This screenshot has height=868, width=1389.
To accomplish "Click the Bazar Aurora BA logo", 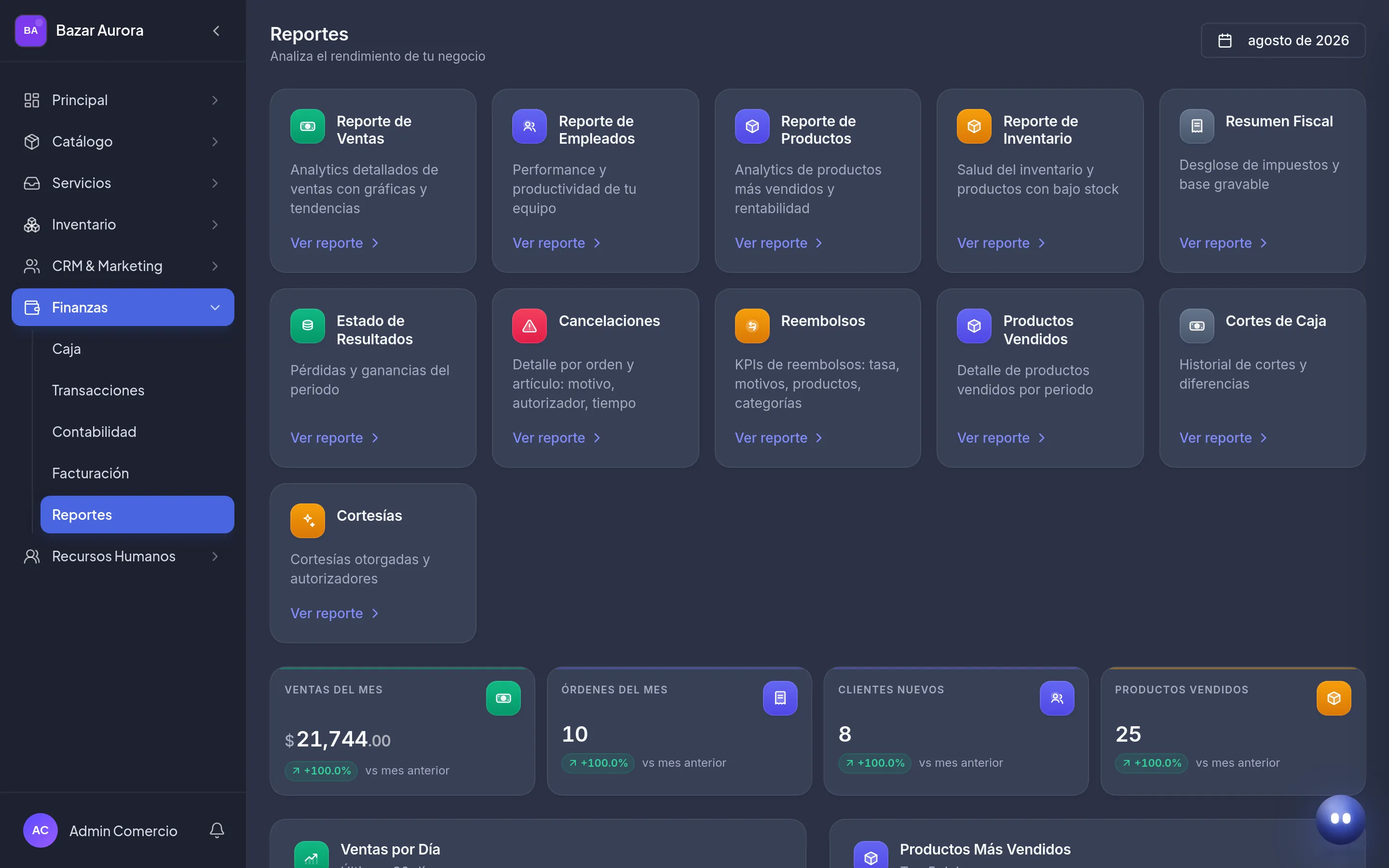I will tap(30, 30).
